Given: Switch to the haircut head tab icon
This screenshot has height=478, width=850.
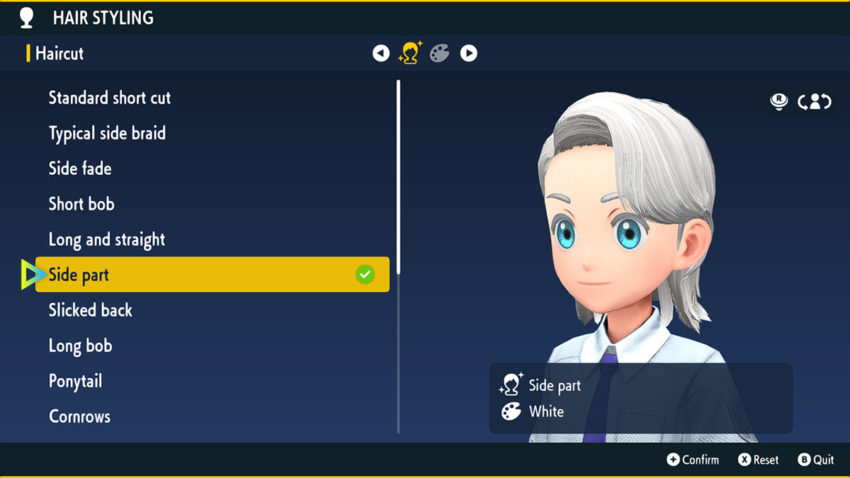Looking at the screenshot, I should pyautogui.click(x=410, y=53).
